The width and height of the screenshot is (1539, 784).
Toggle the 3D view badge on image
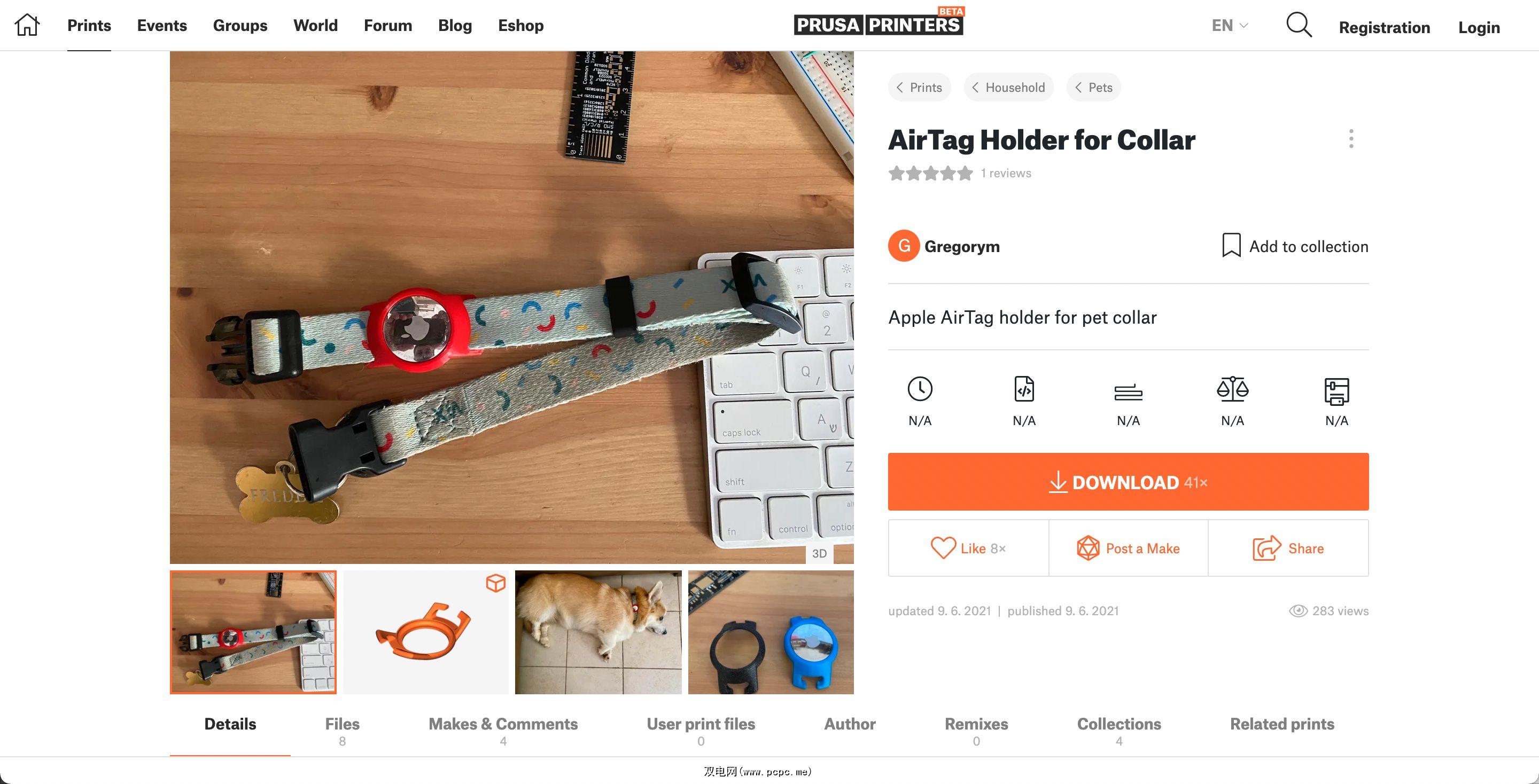pyautogui.click(x=819, y=553)
